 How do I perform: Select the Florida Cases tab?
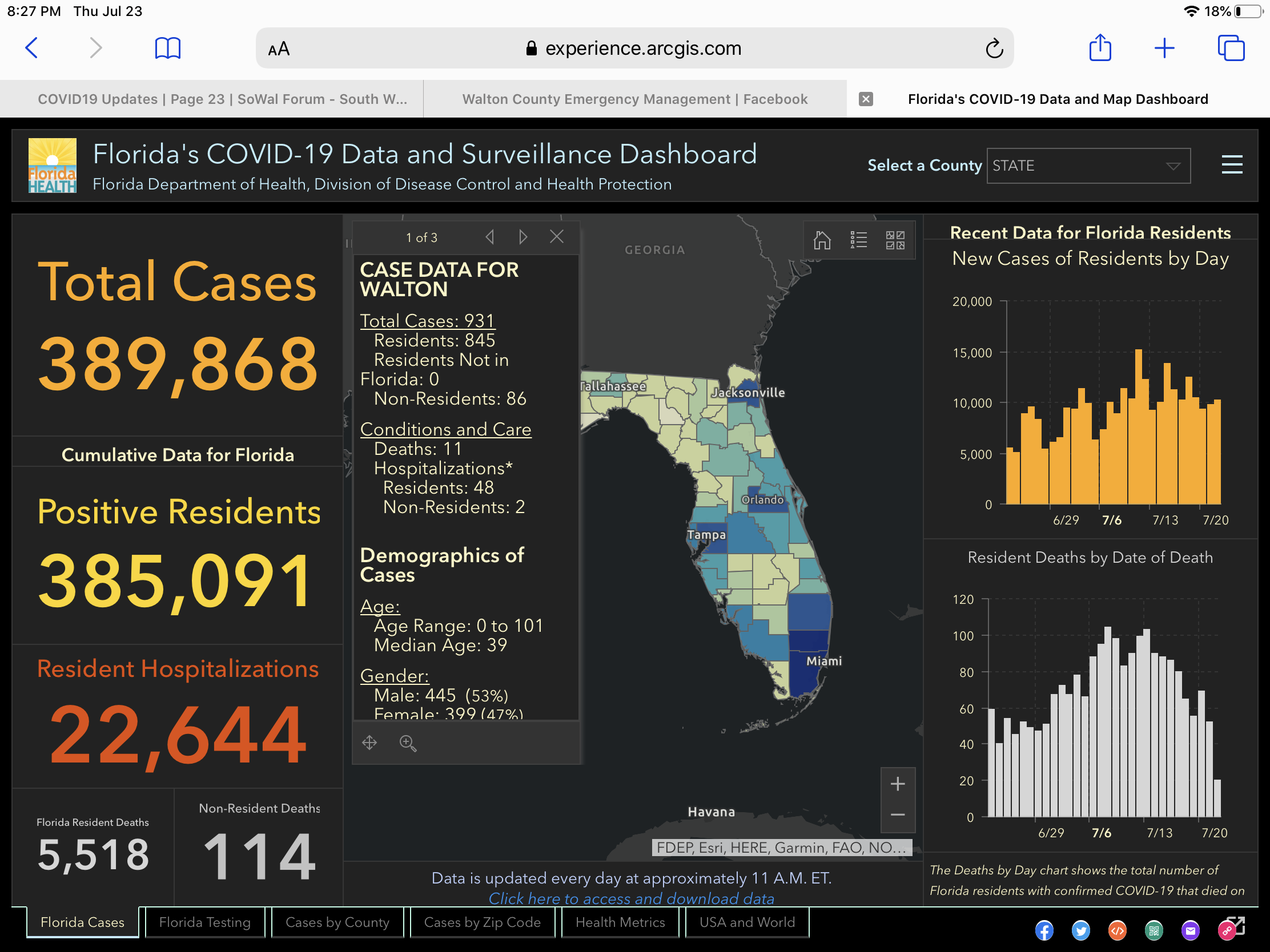point(83,922)
